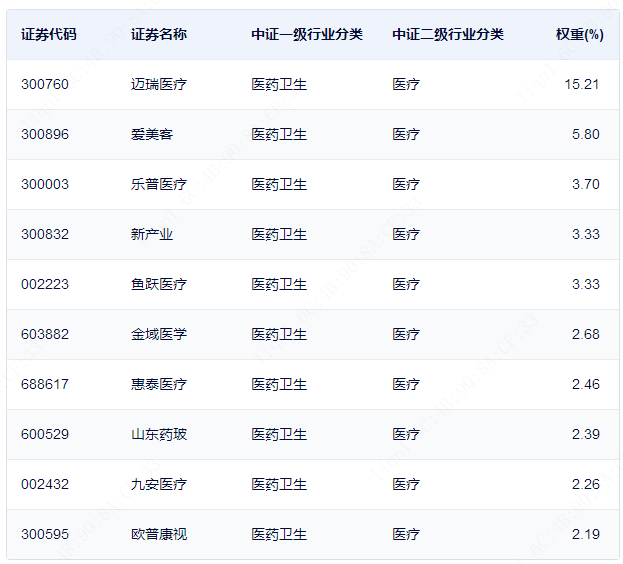
Task: Click the 证券名称 column header
Action: pos(159,35)
